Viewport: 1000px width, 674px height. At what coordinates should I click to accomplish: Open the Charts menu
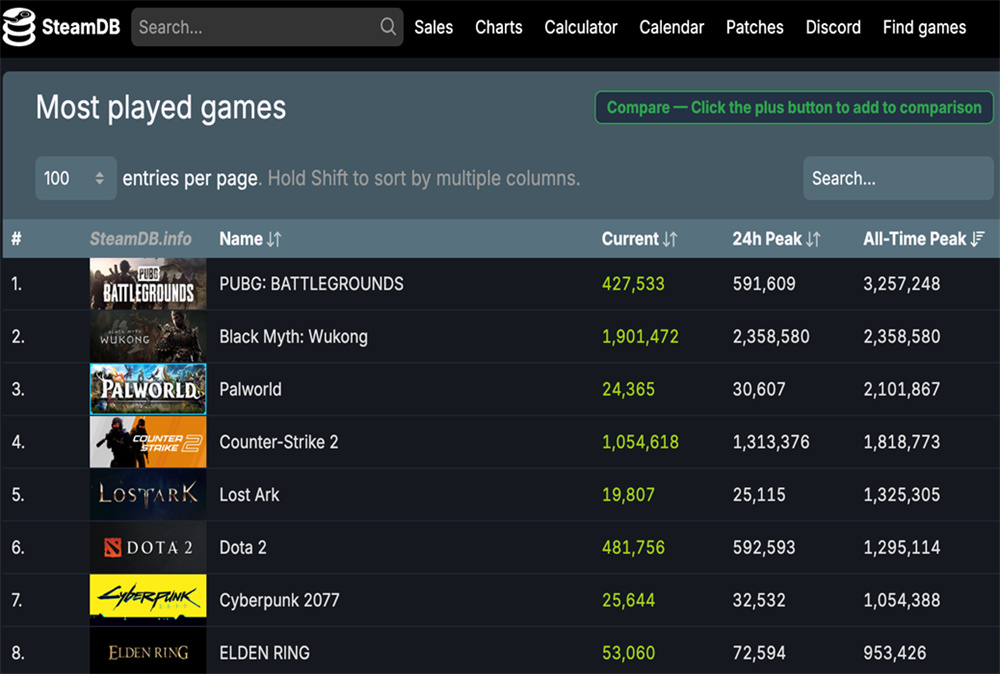499,27
